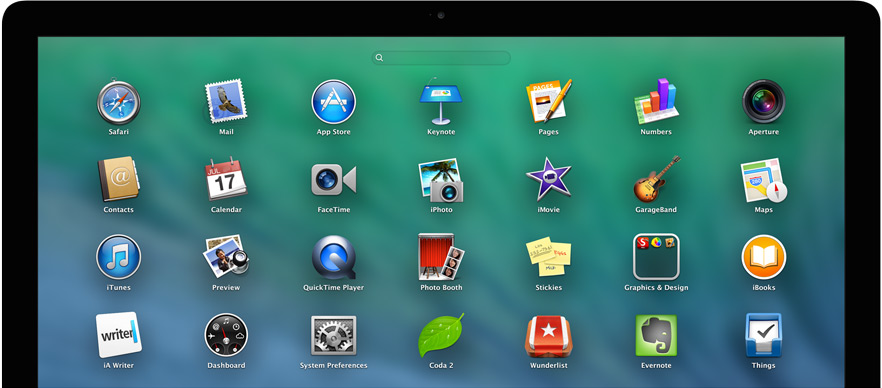Launch Calendar showing July 17

pos(226,179)
